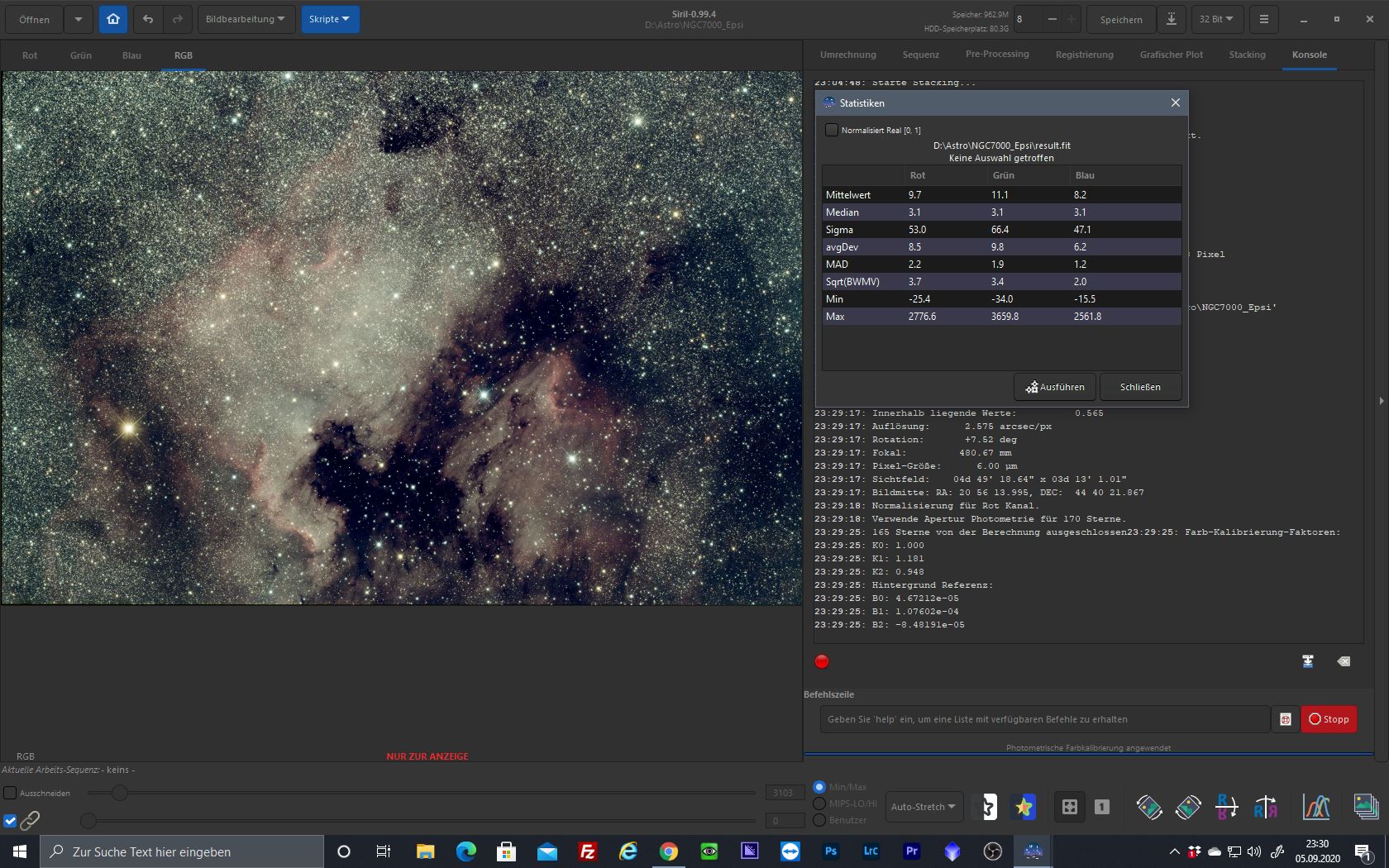Select Min/Max radio option
Image resolution: width=1389 pixels, height=868 pixels.
tap(819, 787)
